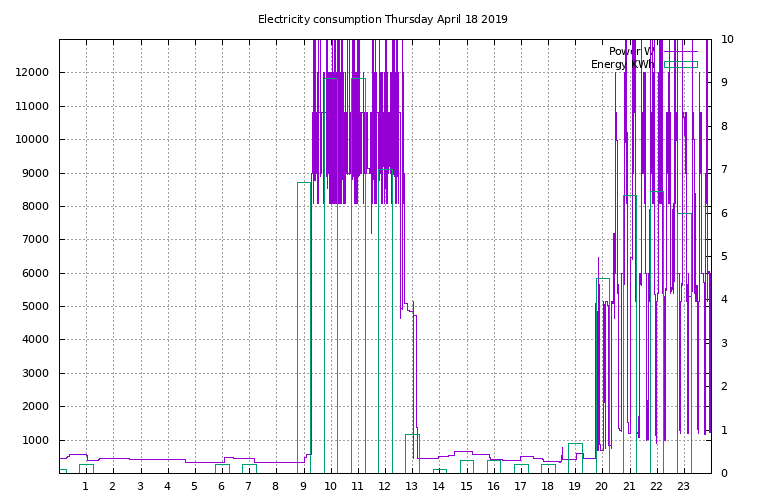Viewport: 768px width, 500px height.
Task: Click the green energy bar at hour 23
Action: click(684, 343)
